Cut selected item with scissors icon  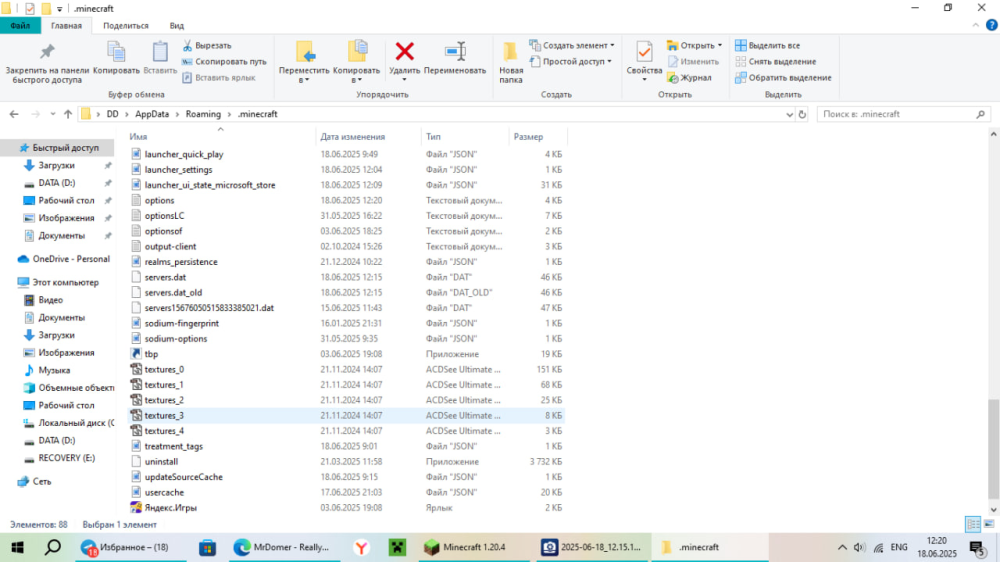(207, 46)
